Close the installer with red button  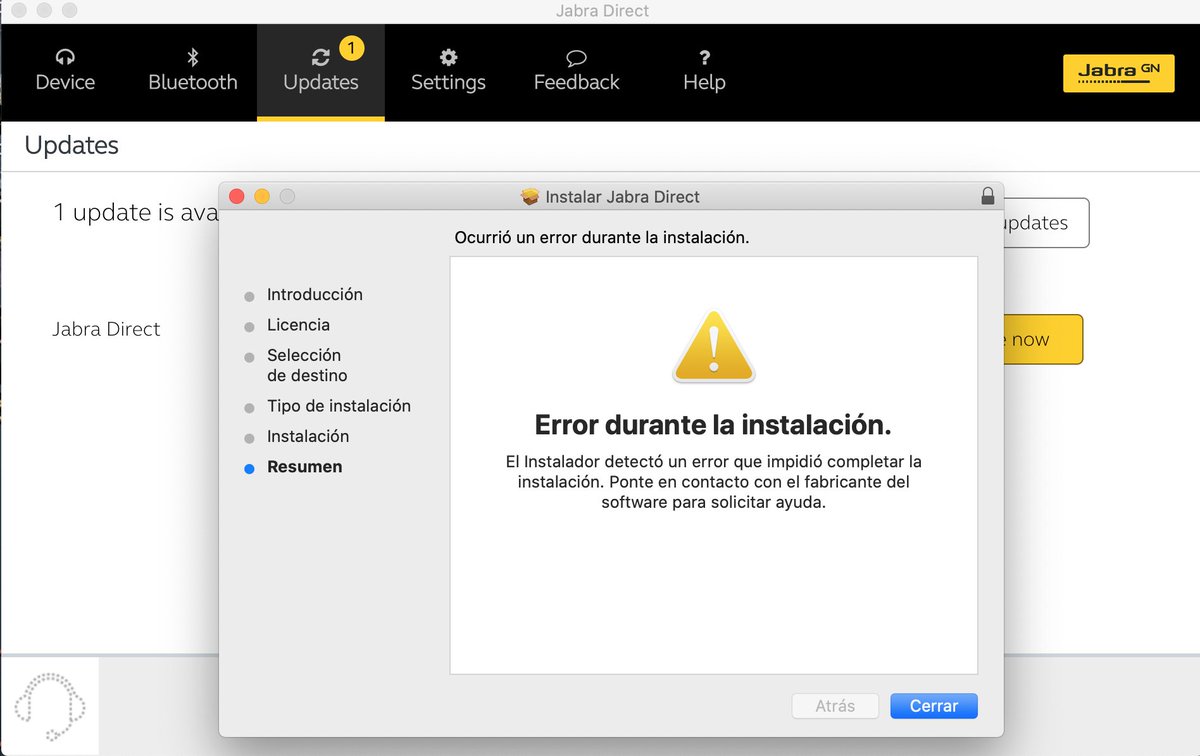237,196
